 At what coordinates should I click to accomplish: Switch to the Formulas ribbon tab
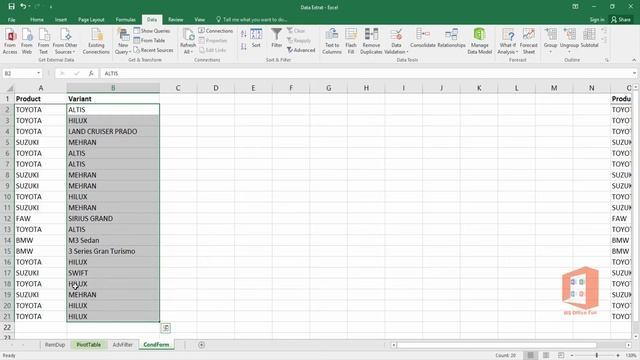(125, 20)
